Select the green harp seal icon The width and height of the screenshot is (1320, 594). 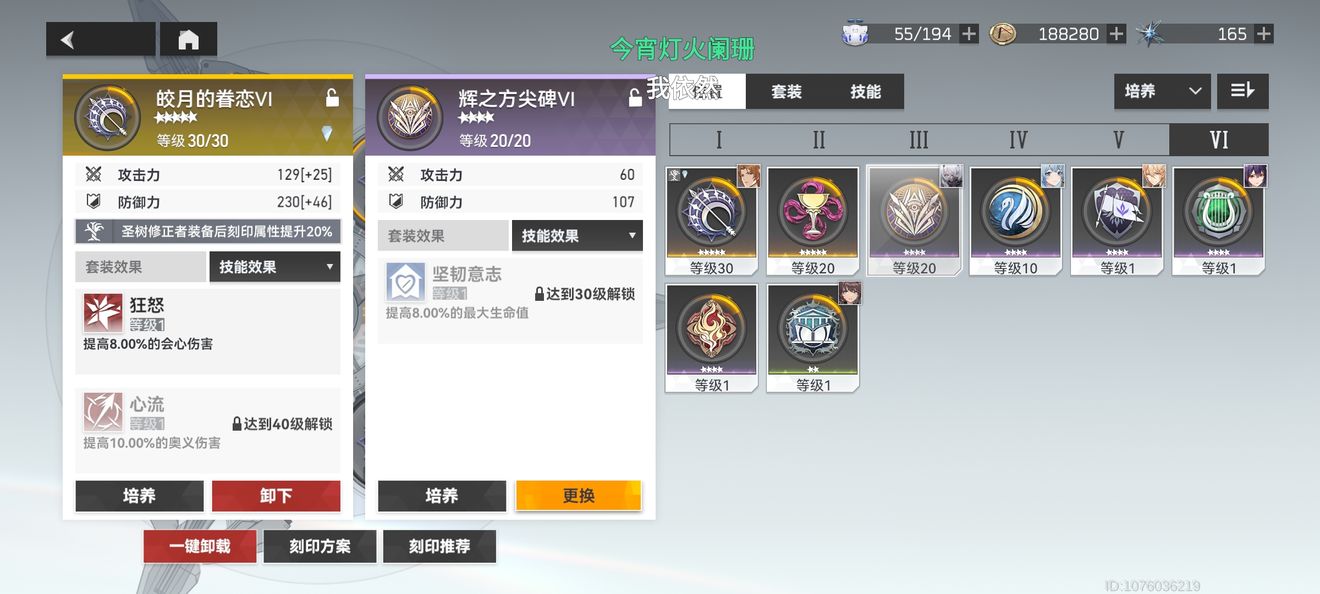pos(1219,221)
